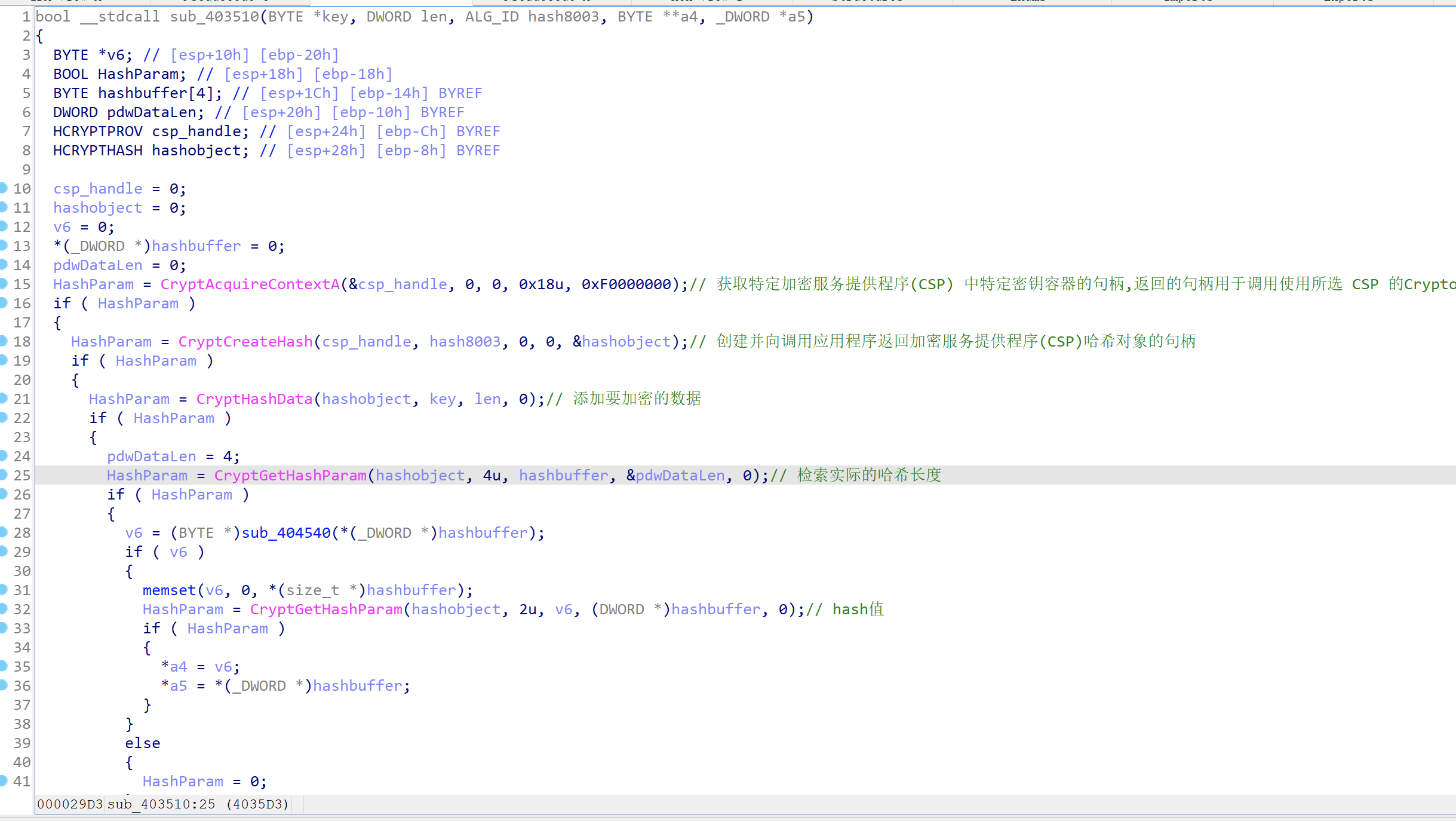Click the breakpoint dot on line 32
The image size is (1456, 821).
3,609
